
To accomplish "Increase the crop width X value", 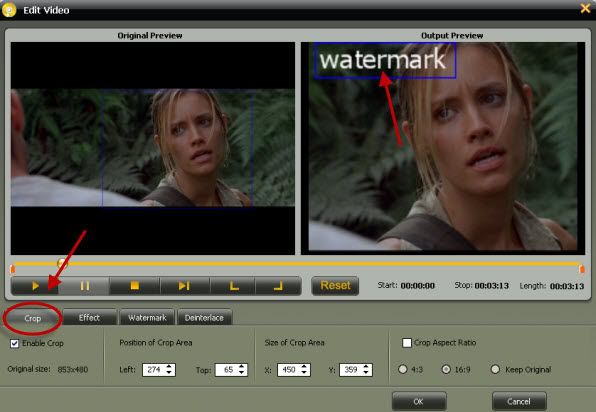I will coord(304,367).
